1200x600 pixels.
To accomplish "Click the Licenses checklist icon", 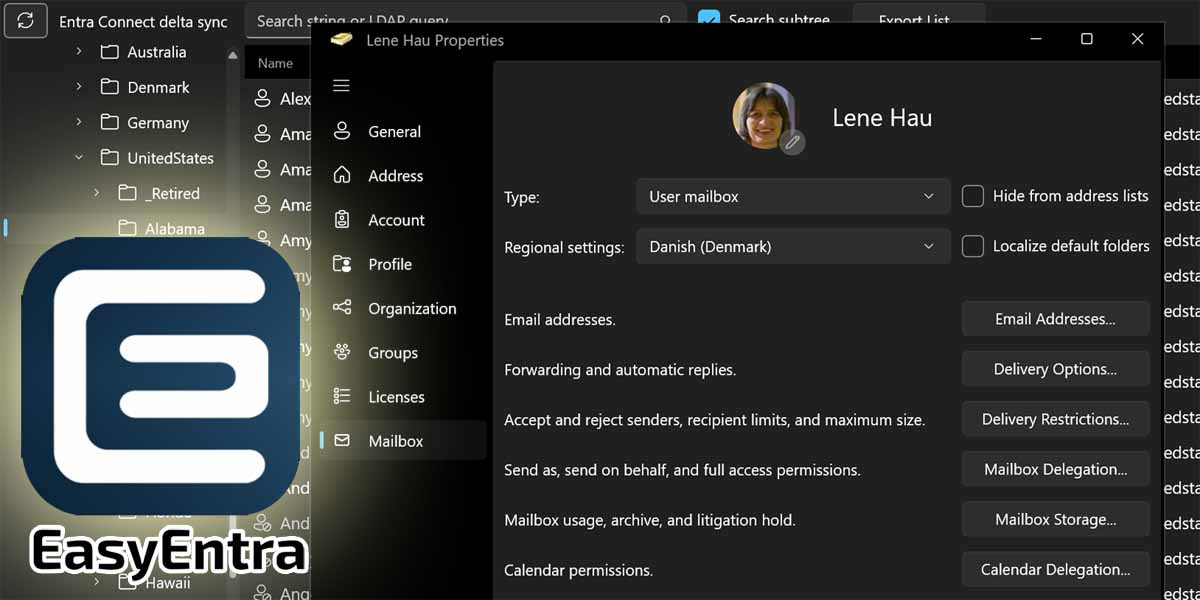I will [342, 397].
